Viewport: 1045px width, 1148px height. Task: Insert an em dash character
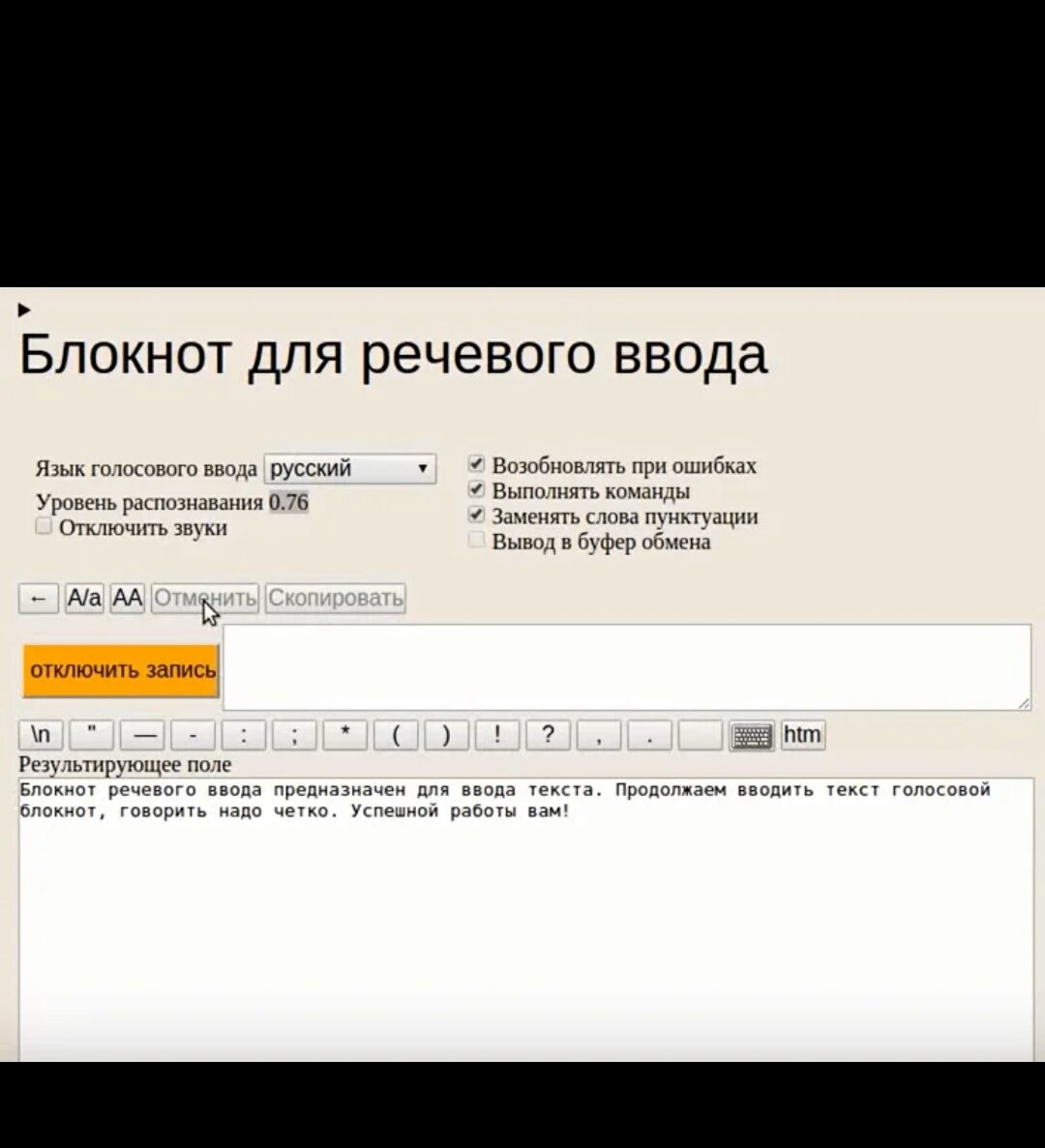point(142,735)
